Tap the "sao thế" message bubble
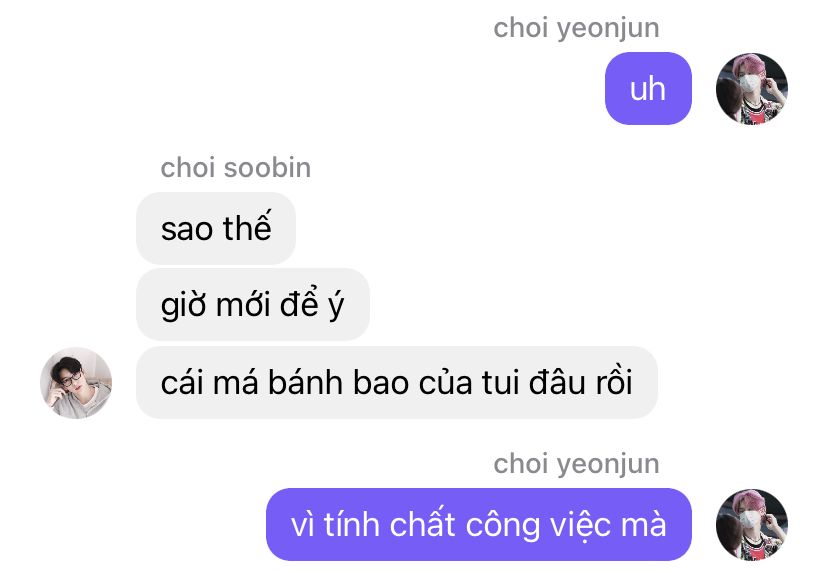828x571 pixels. (x=216, y=228)
